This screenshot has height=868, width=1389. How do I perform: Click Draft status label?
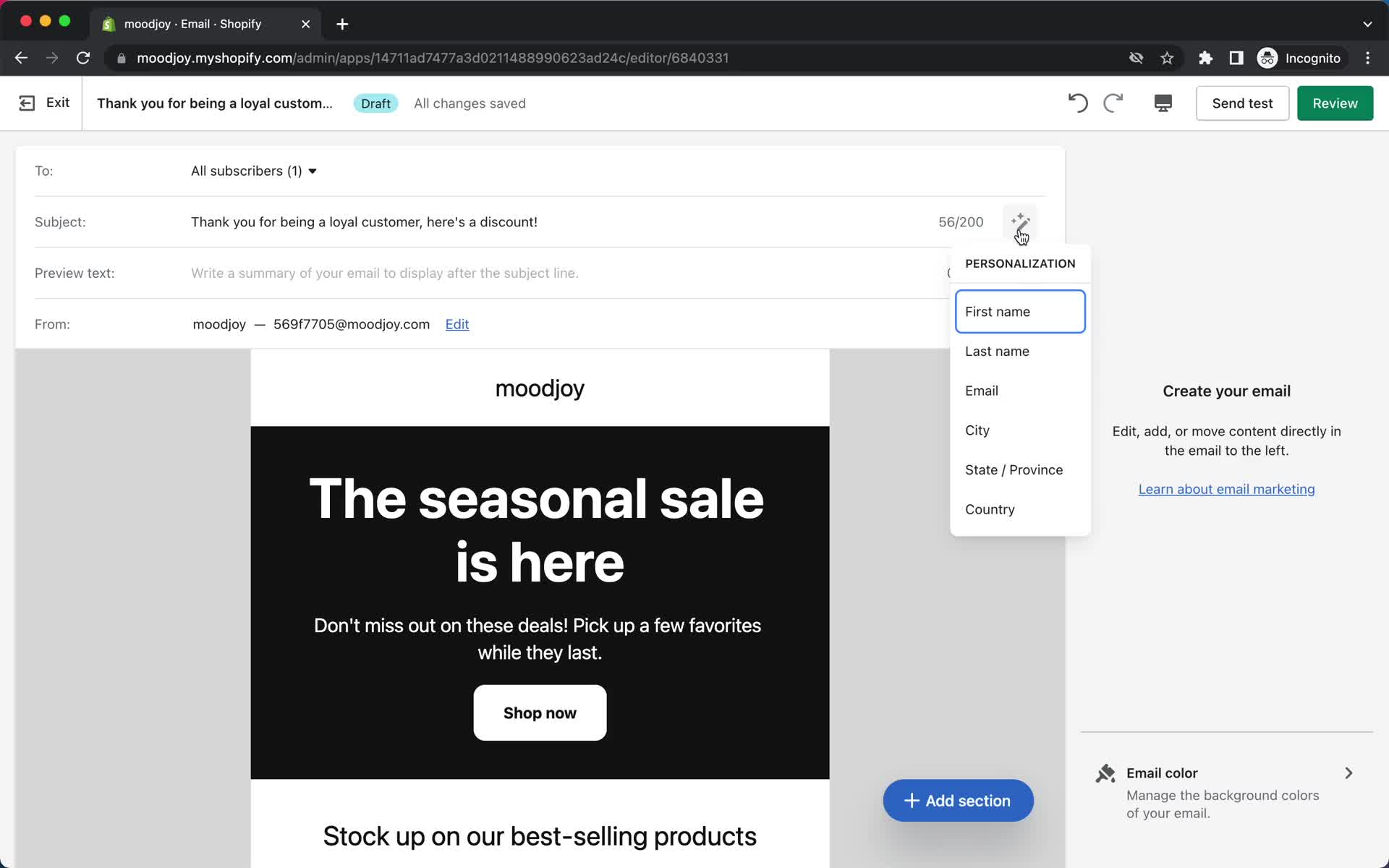pyautogui.click(x=375, y=104)
